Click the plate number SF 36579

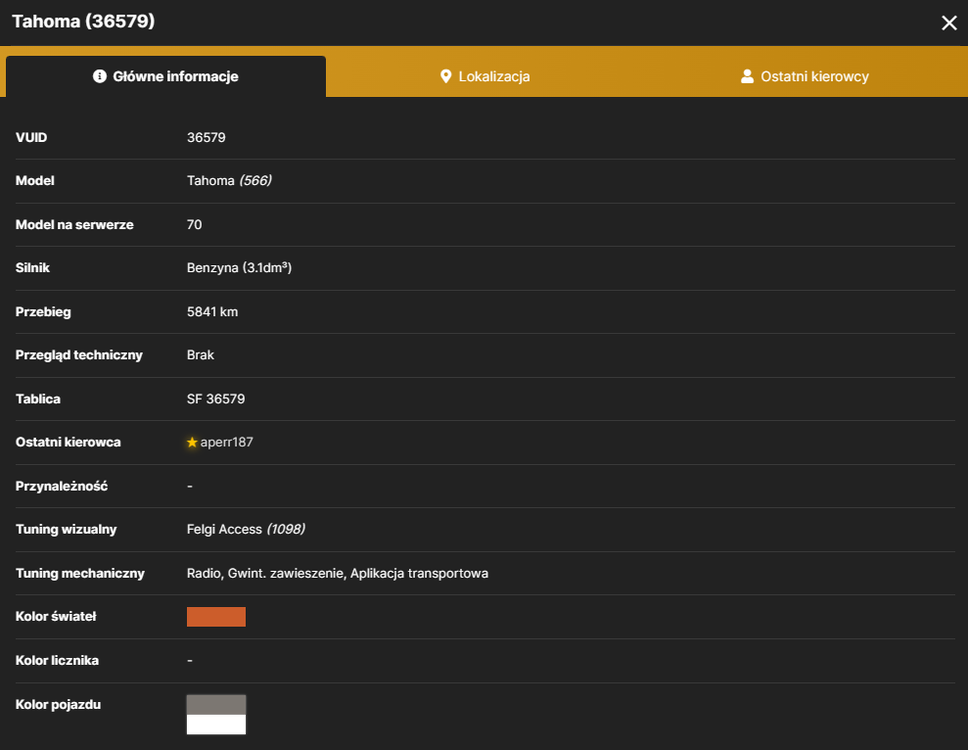click(x=216, y=399)
